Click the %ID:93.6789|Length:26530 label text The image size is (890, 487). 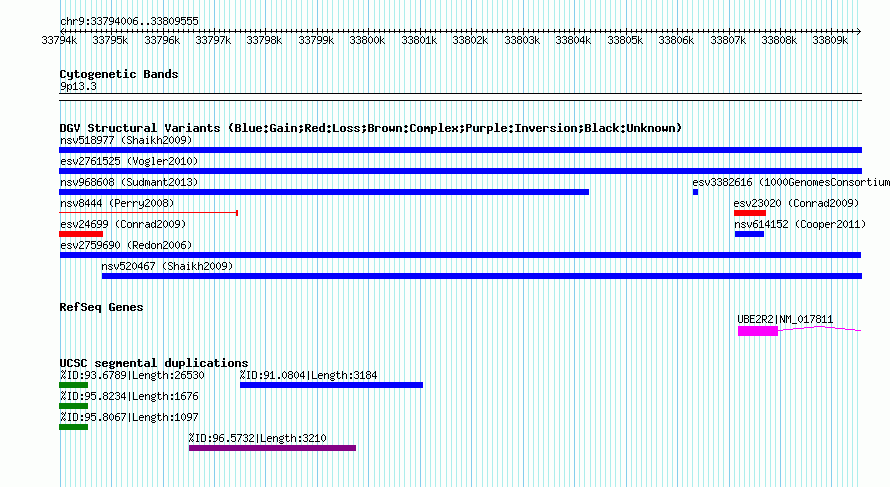pyautogui.click(x=132, y=375)
